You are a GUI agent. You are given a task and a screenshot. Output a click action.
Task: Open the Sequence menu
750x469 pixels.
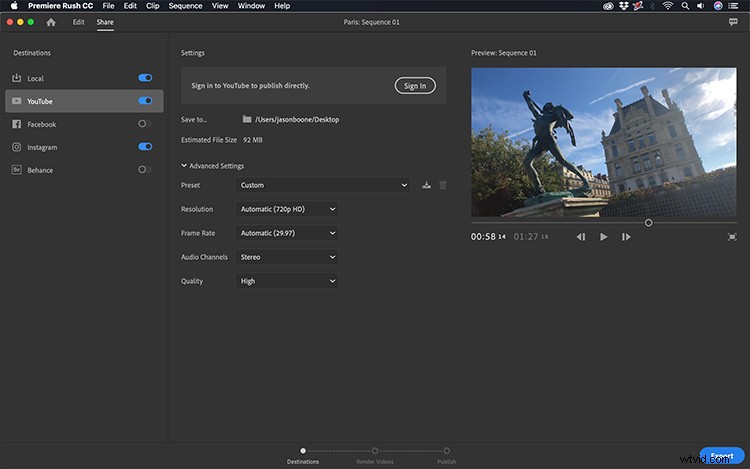pos(185,6)
